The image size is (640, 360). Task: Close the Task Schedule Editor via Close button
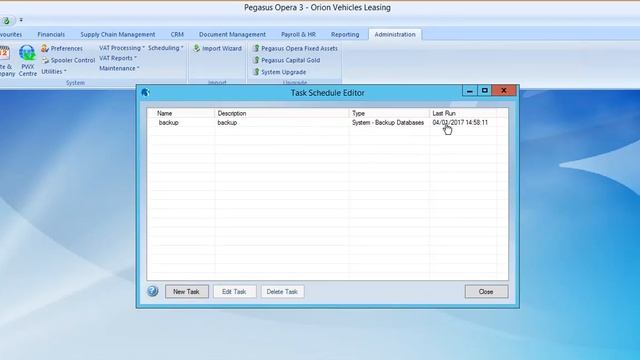coord(486,291)
